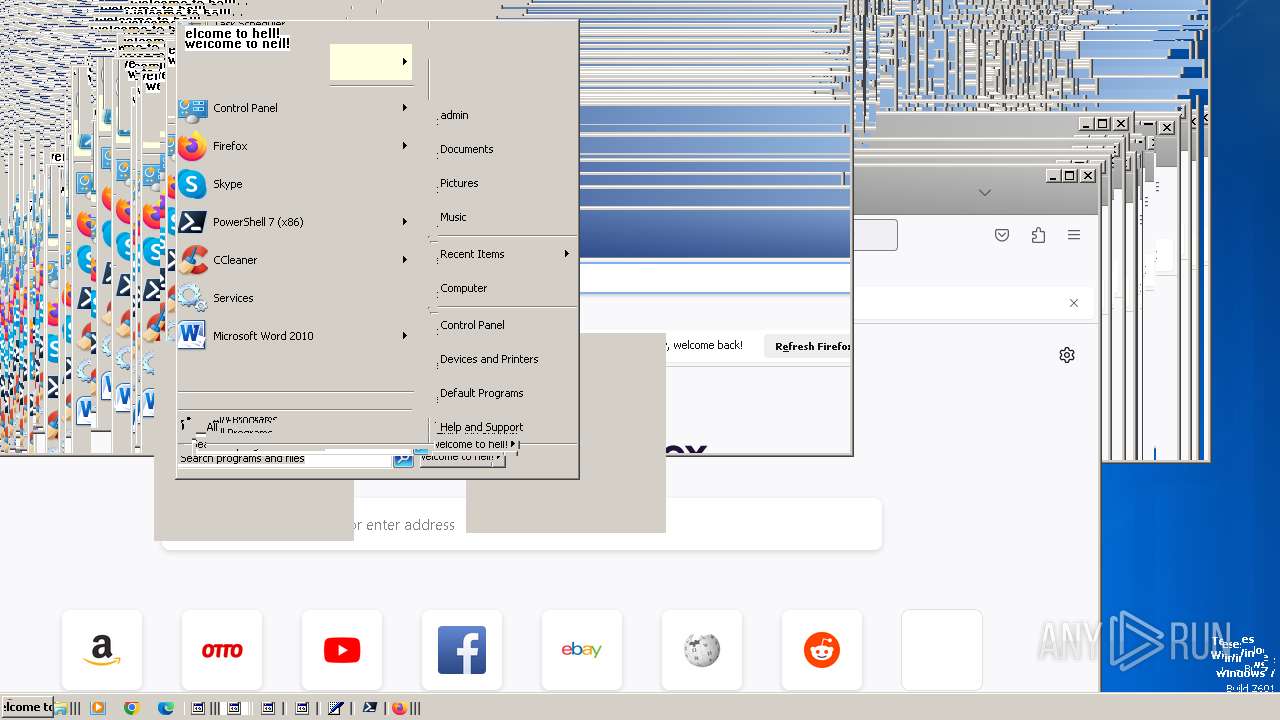This screenshot has width=1280, height=720.
Task: Open new tab settings gear in Firefox
Action: click(x=1067, y=355)
